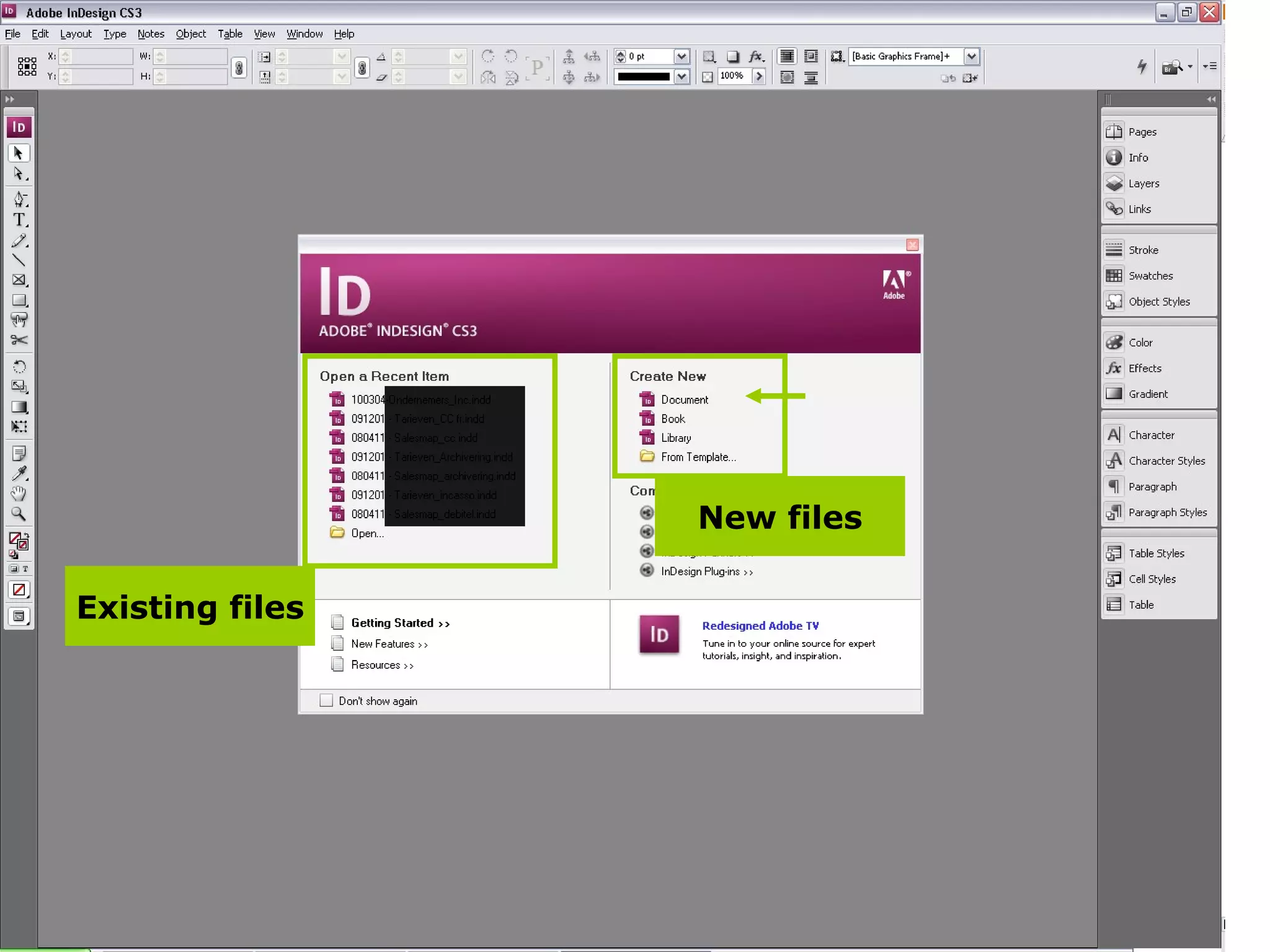Viewport: 1270px width, 952px height.
Task: Toggle constrain proportions for width and height
Action: [x=239, y=67]
